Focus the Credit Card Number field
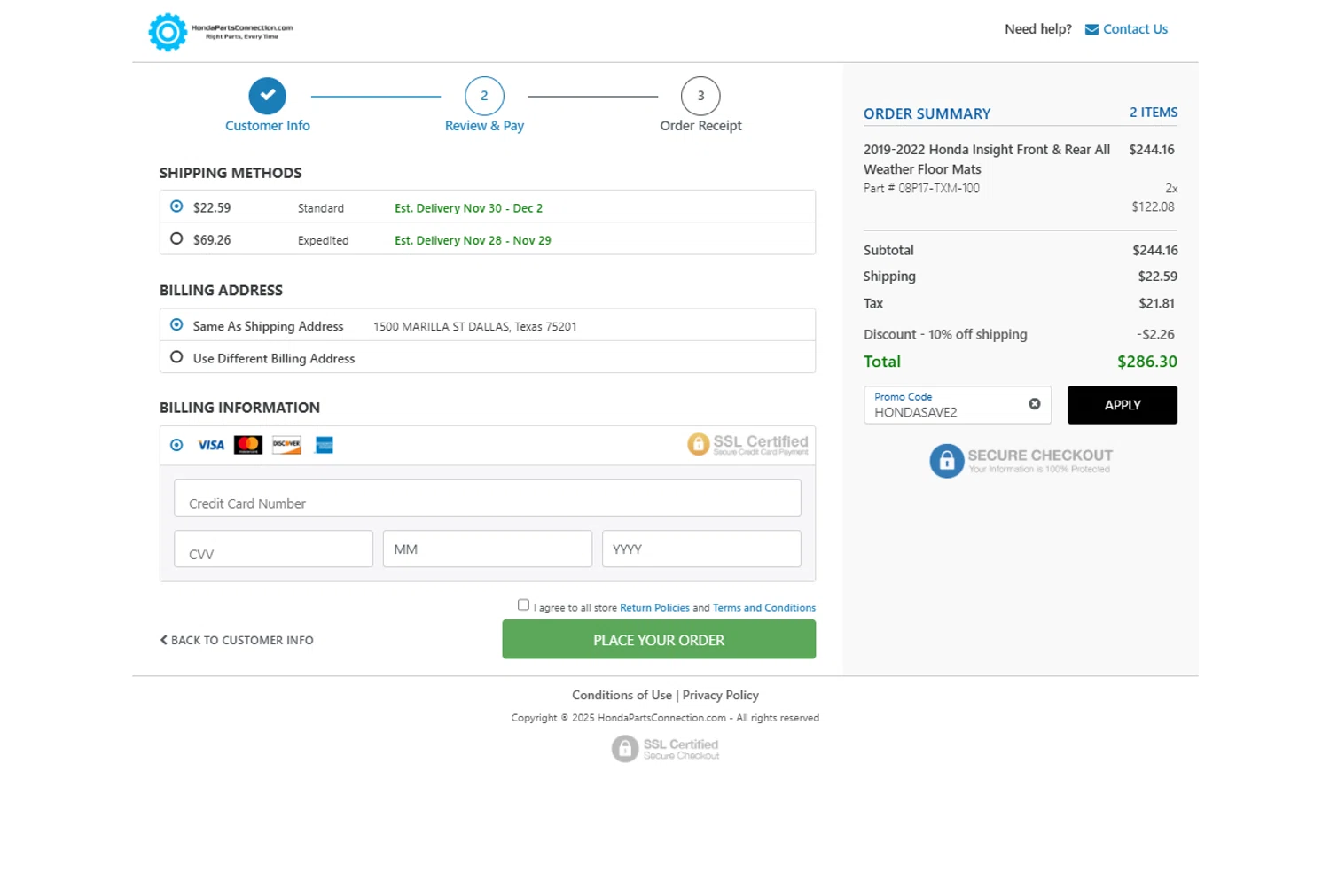 click(x=487, y=498)
